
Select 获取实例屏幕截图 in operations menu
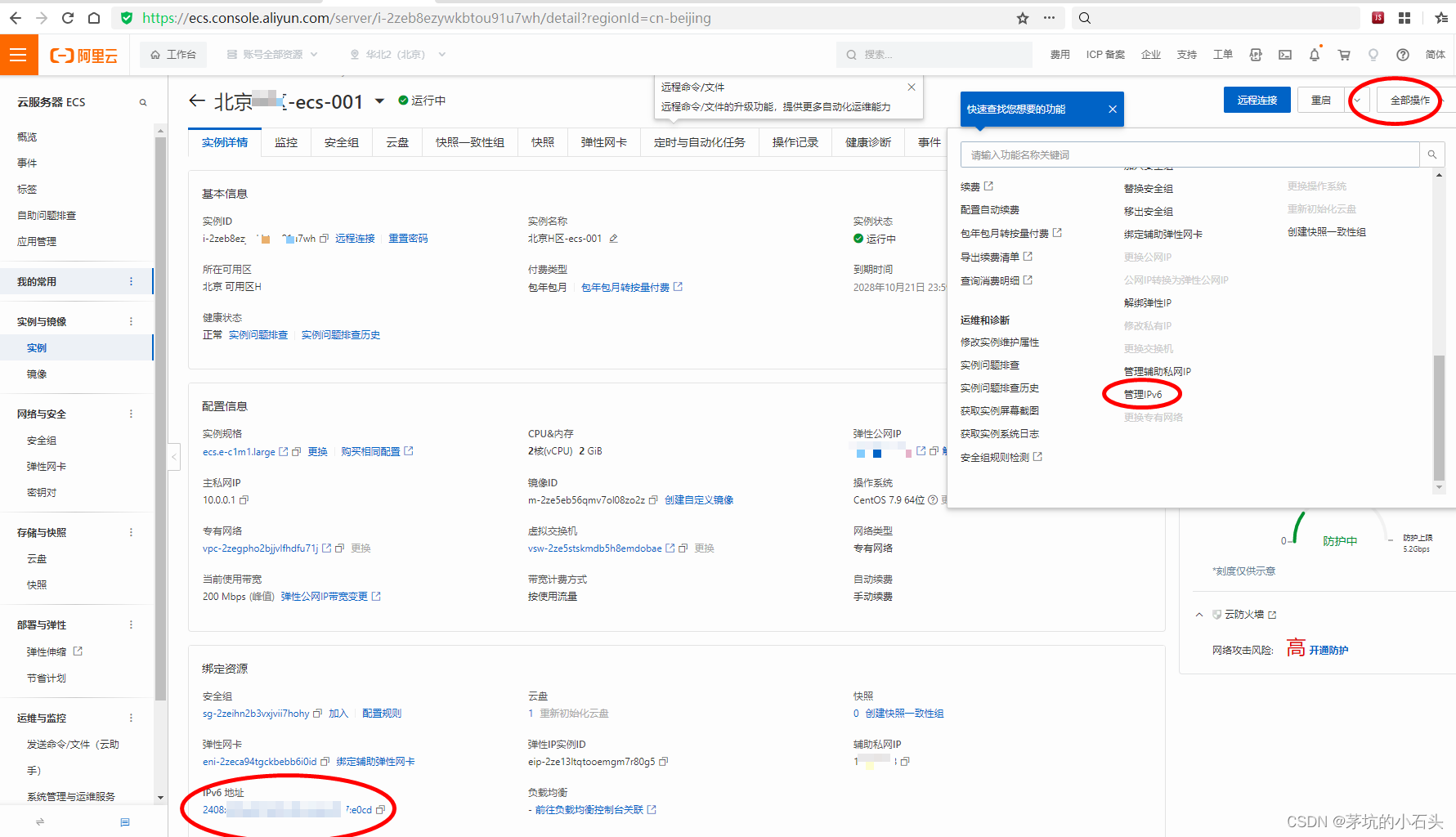[x=1000, y=411]
